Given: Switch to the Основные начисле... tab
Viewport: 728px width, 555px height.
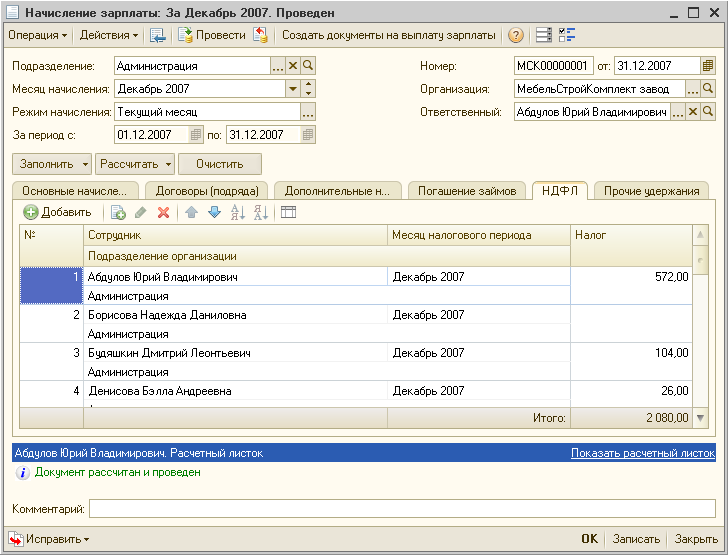Looking at the screenshot, I should (75, 191).
